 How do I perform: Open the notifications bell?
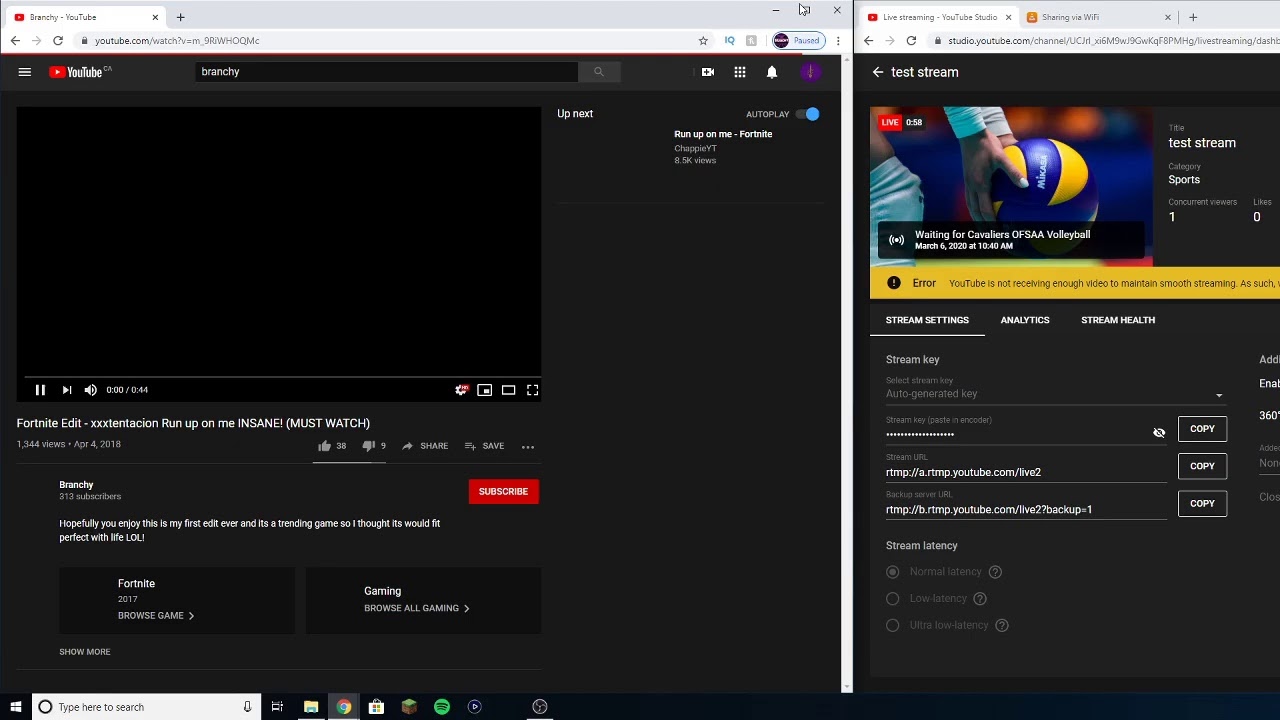(772, 72)
